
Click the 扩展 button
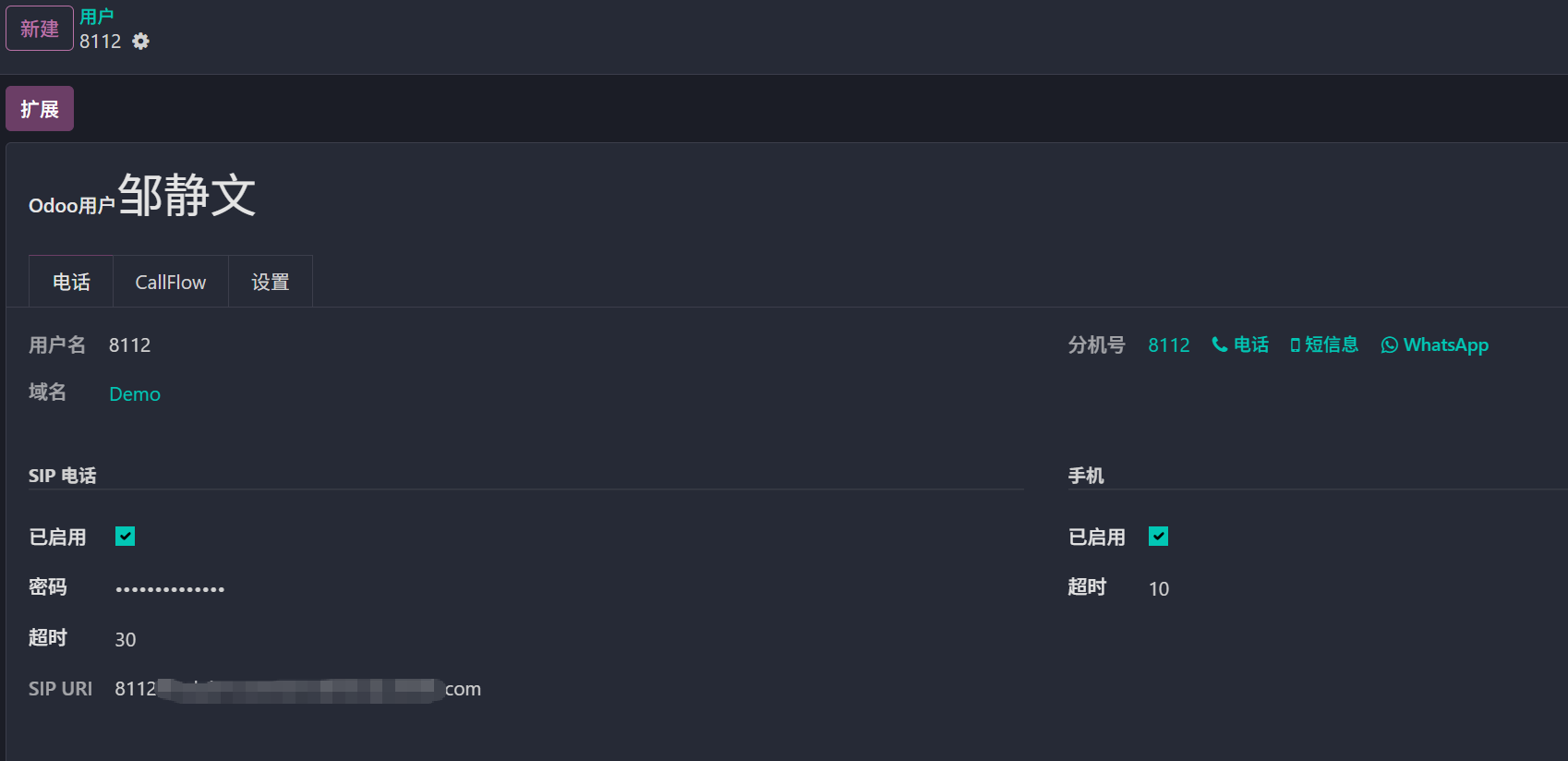[x=40, y=109]
